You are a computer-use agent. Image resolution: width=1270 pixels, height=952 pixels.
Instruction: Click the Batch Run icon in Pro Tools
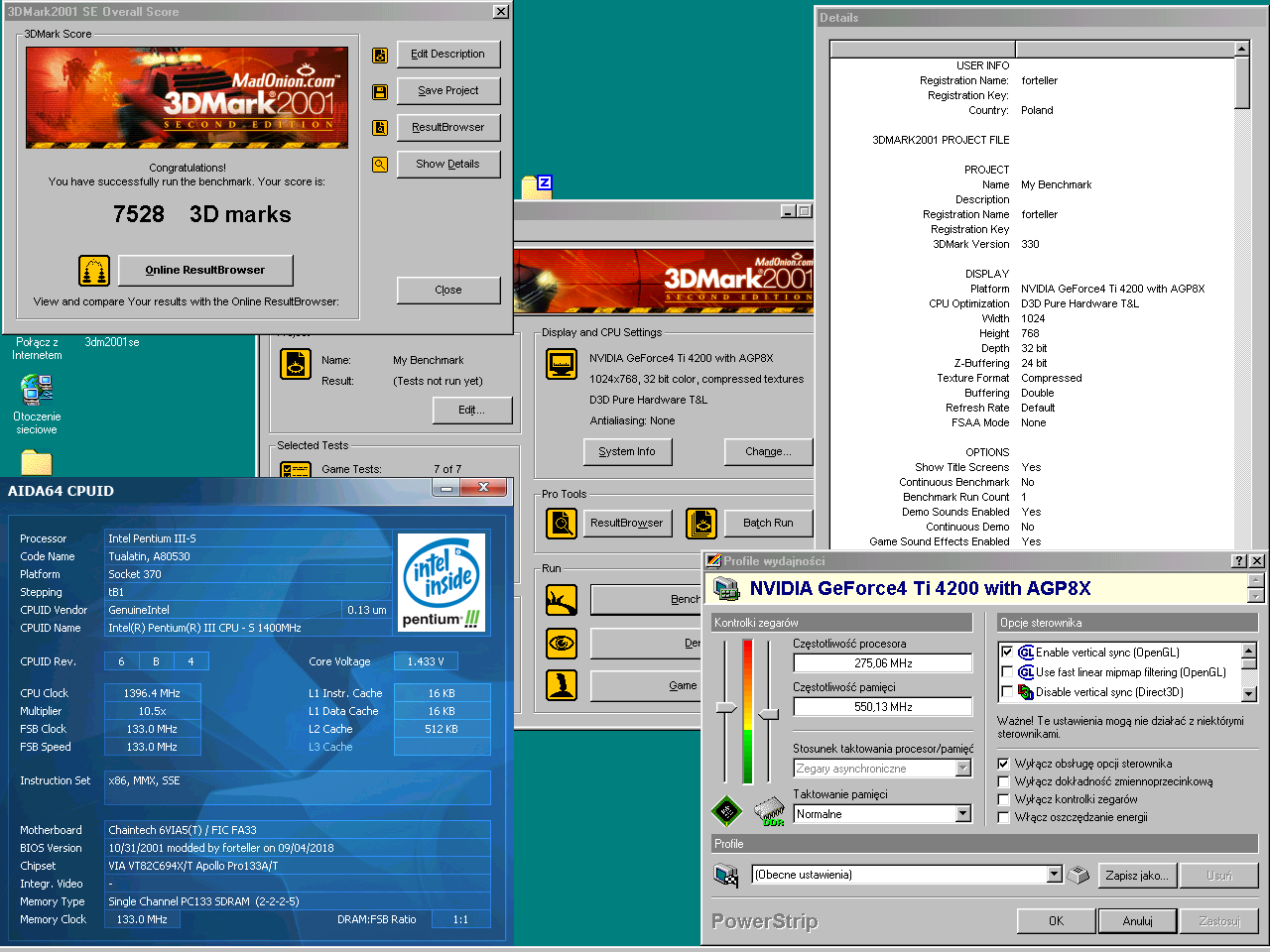pyautogui.click(x=701, y=523)
